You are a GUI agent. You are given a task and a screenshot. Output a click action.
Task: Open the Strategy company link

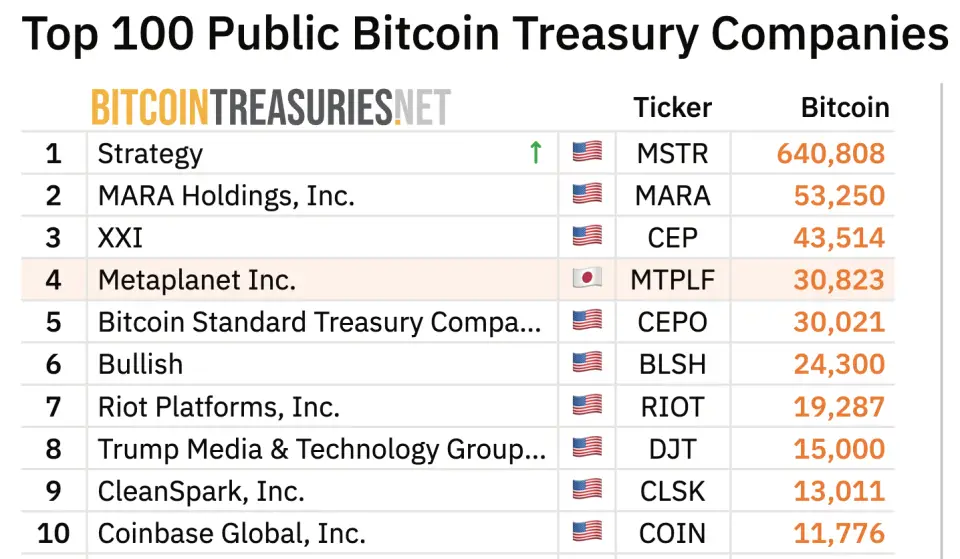point(150,154)
